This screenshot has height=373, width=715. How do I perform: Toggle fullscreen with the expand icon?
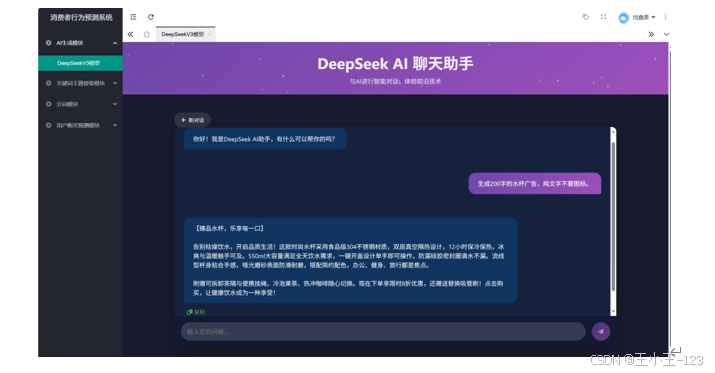pos(603,17)
